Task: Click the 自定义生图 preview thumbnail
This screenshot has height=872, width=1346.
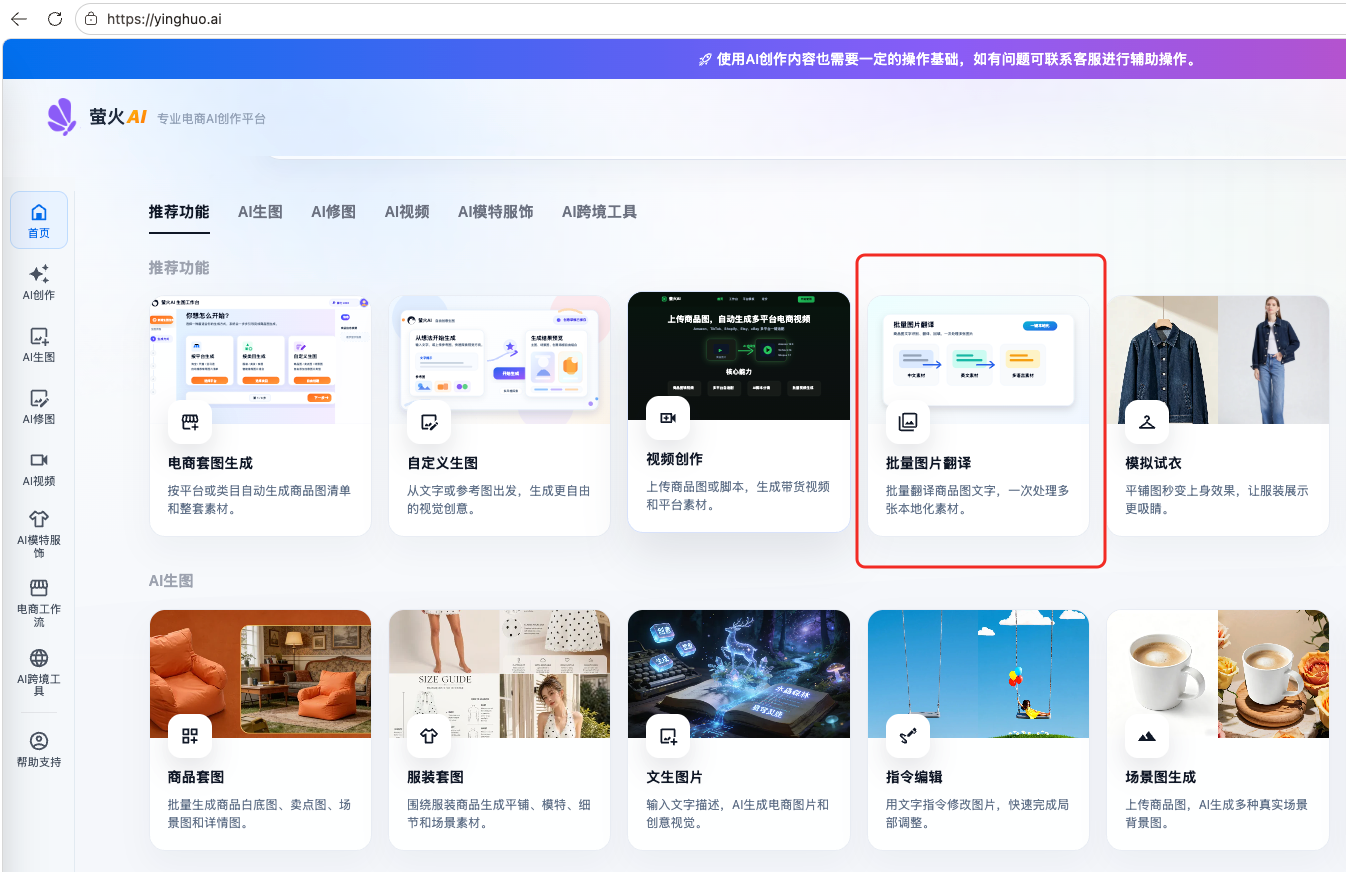Action: click(499, 360)
